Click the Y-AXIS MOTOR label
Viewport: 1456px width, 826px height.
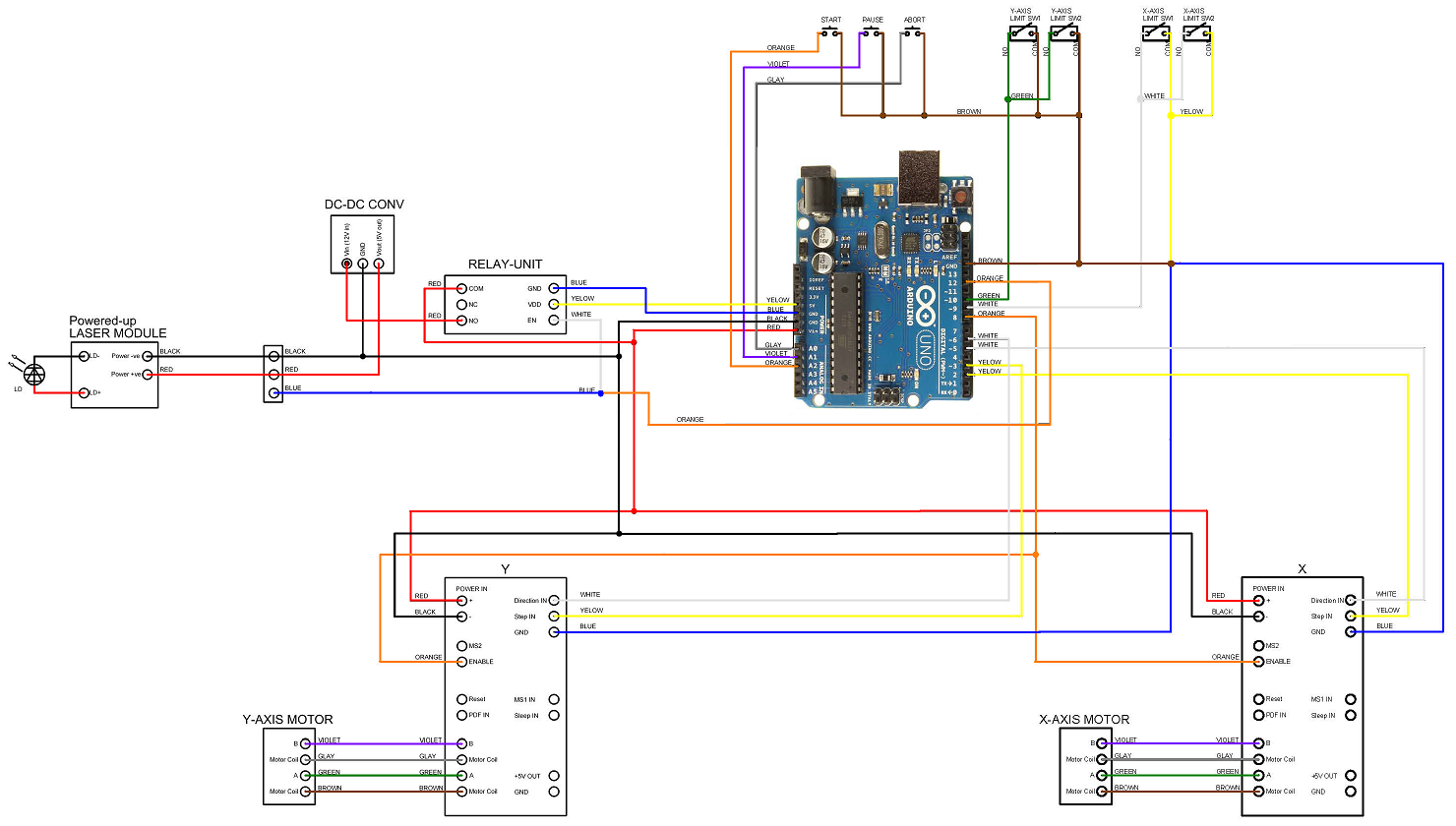(x=287, y=720)
